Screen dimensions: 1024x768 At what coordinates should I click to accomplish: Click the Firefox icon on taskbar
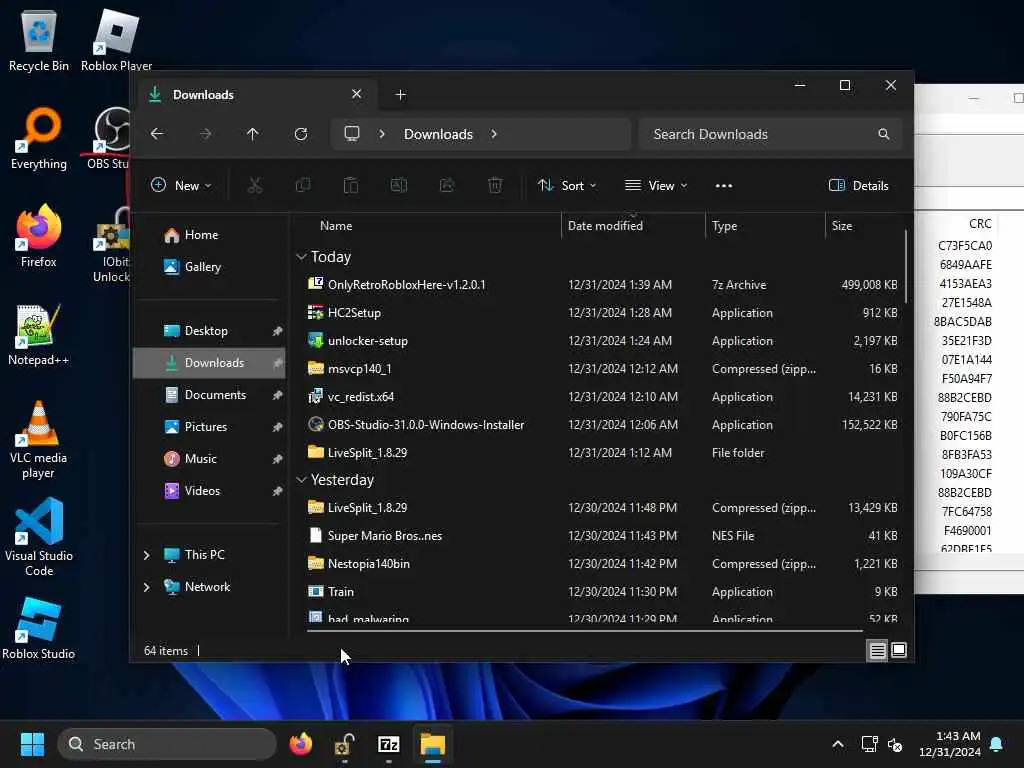click(x=300, y=744)
